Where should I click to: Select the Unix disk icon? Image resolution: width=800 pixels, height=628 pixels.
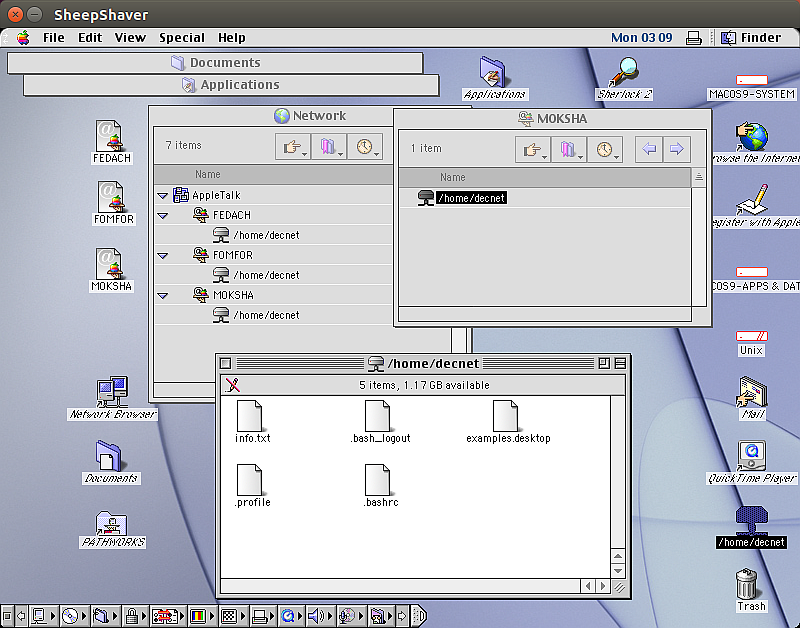pos(752,344)
